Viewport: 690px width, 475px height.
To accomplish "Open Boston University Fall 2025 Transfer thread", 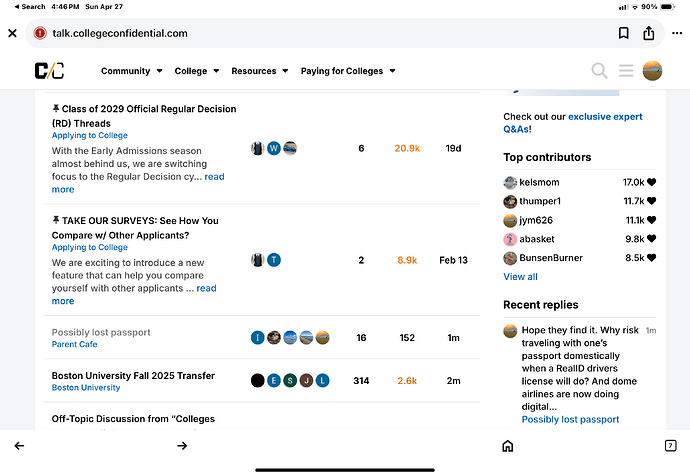I will tap(133, 376).
